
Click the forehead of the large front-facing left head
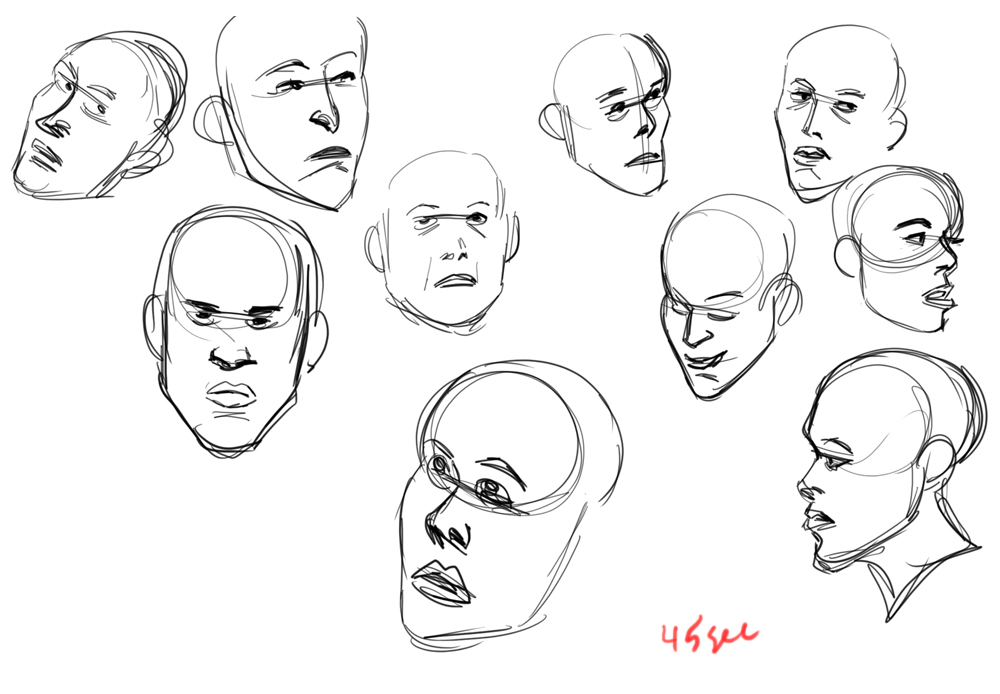tap(232, 265)
